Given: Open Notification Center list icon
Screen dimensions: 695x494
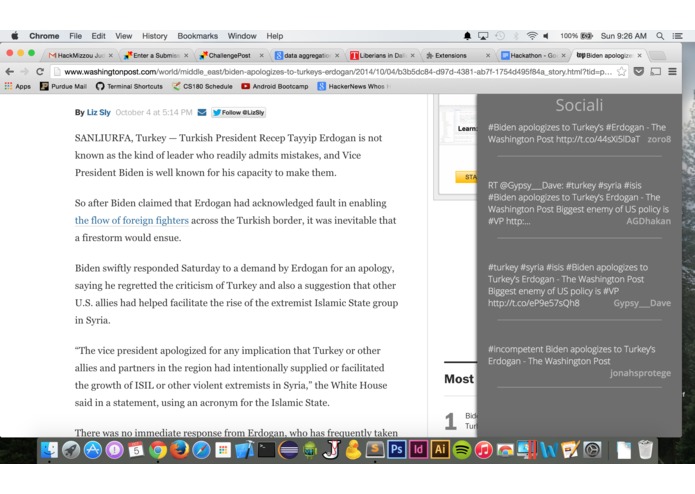Looking at the screenshot, I should point(677,36).
